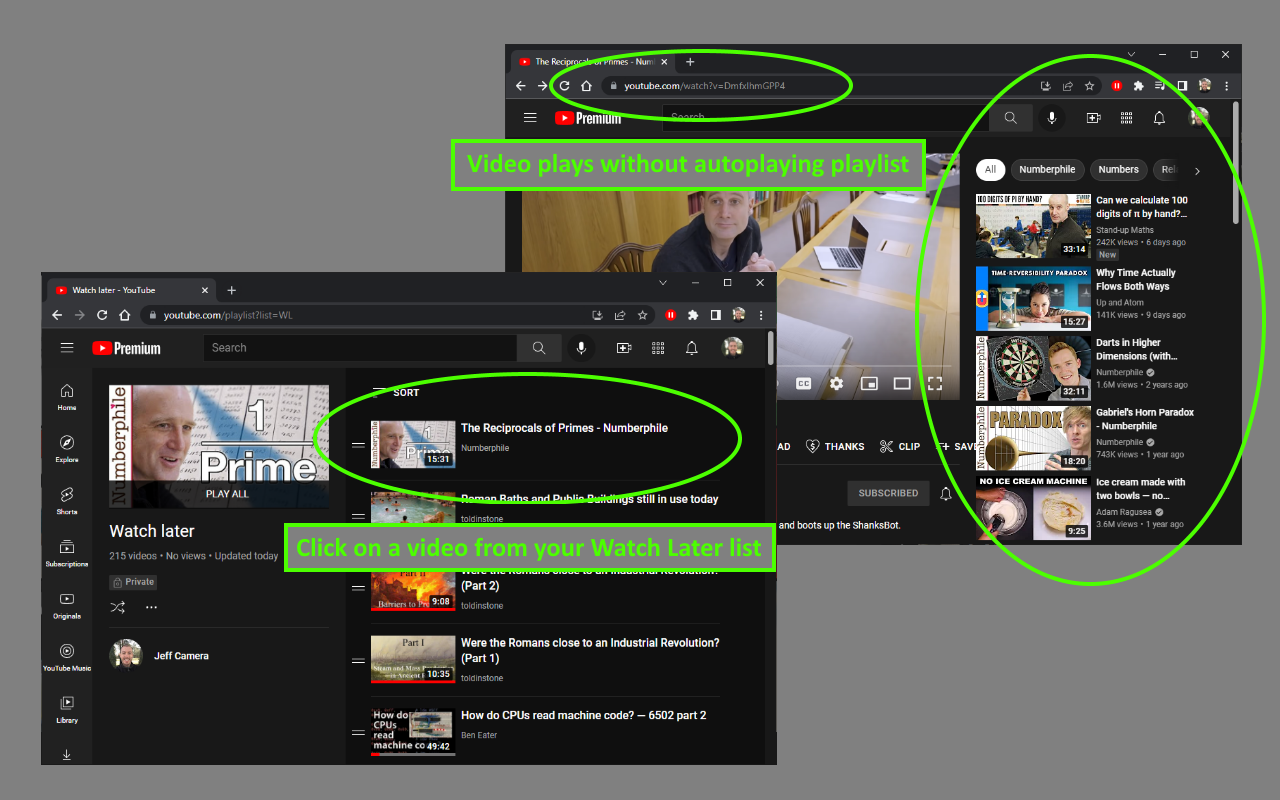The image size is (1280, 800).
Task: Open YouTube apps grid in Watch later window
Action: pos(658,348)
